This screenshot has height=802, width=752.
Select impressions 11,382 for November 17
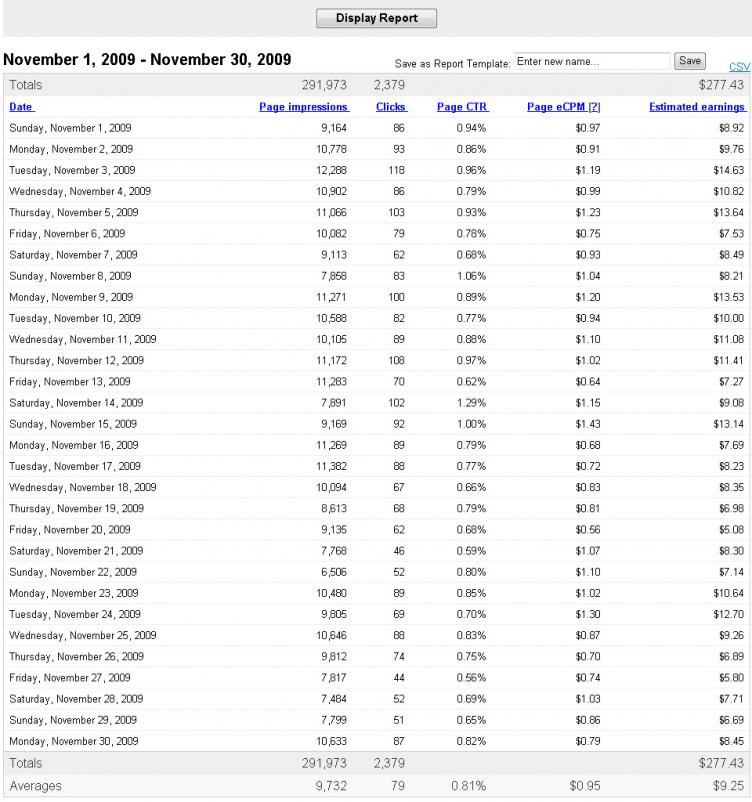[x=331, y=466]
